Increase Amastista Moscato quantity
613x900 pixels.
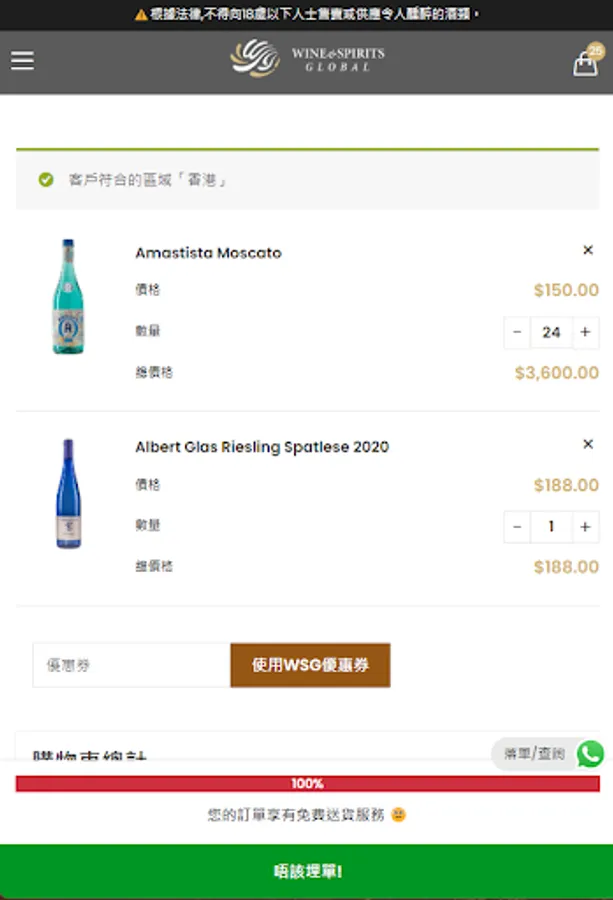click(x=585, y=332)
